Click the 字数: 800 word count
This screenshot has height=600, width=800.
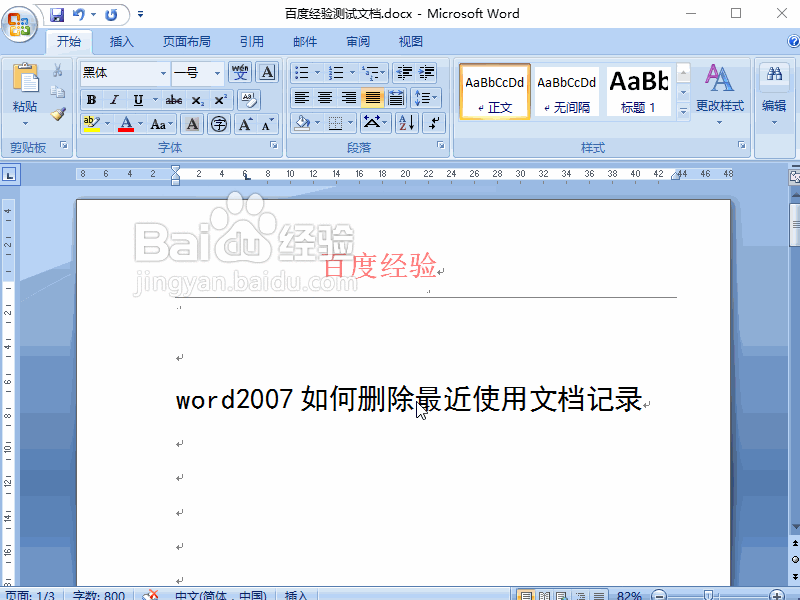(98, 595)
